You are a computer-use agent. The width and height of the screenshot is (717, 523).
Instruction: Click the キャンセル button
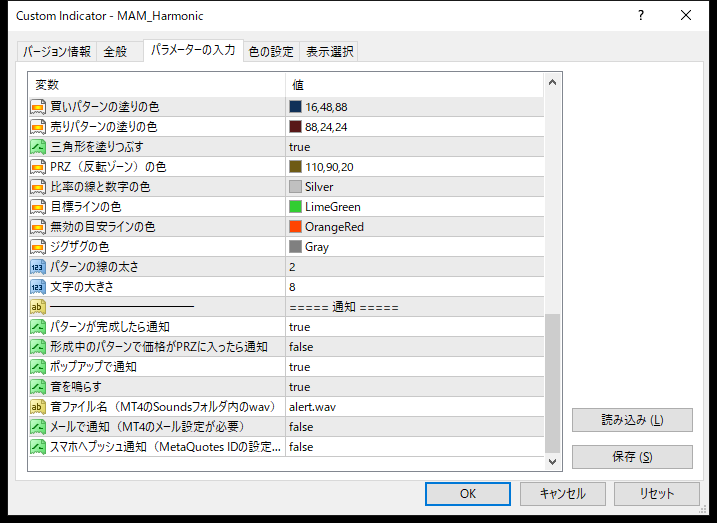click(x=562, y=494)
